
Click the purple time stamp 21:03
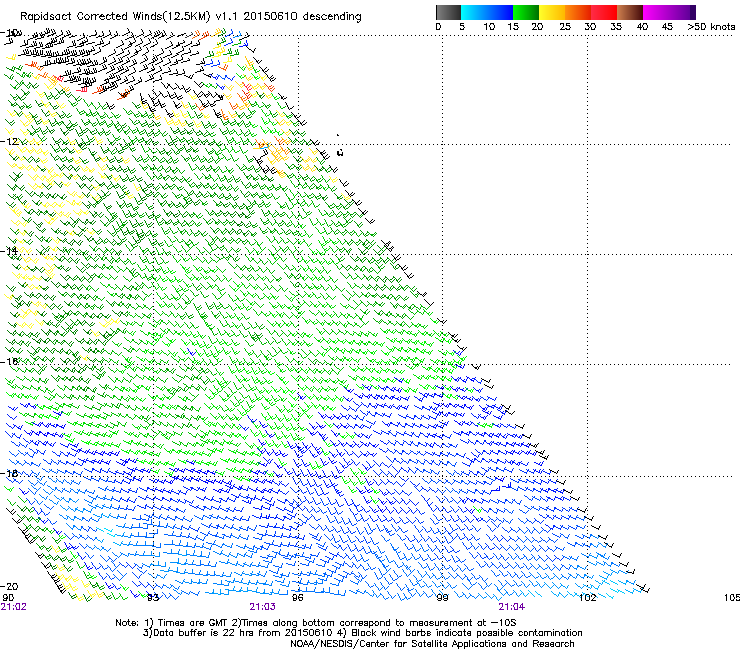262,607
